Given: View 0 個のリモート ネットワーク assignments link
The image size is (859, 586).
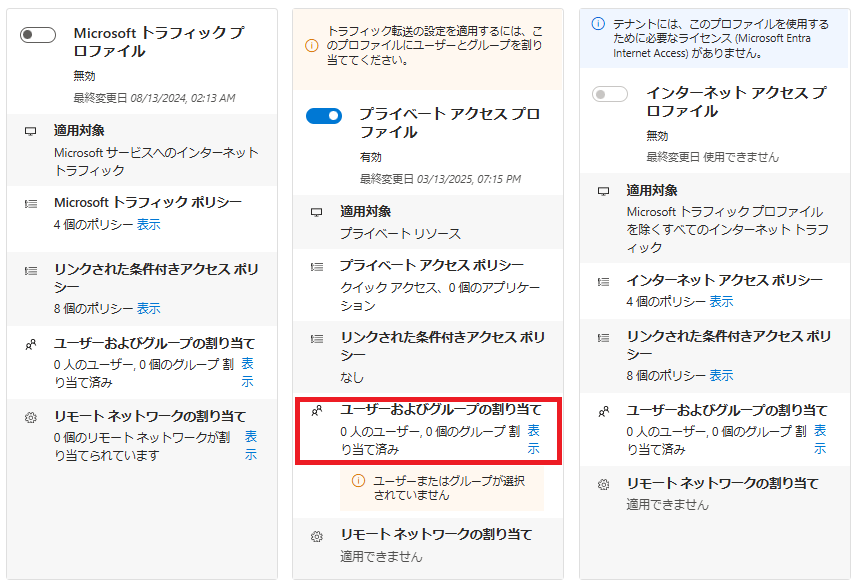Looking at the screenshot, I should click(251, 445).
